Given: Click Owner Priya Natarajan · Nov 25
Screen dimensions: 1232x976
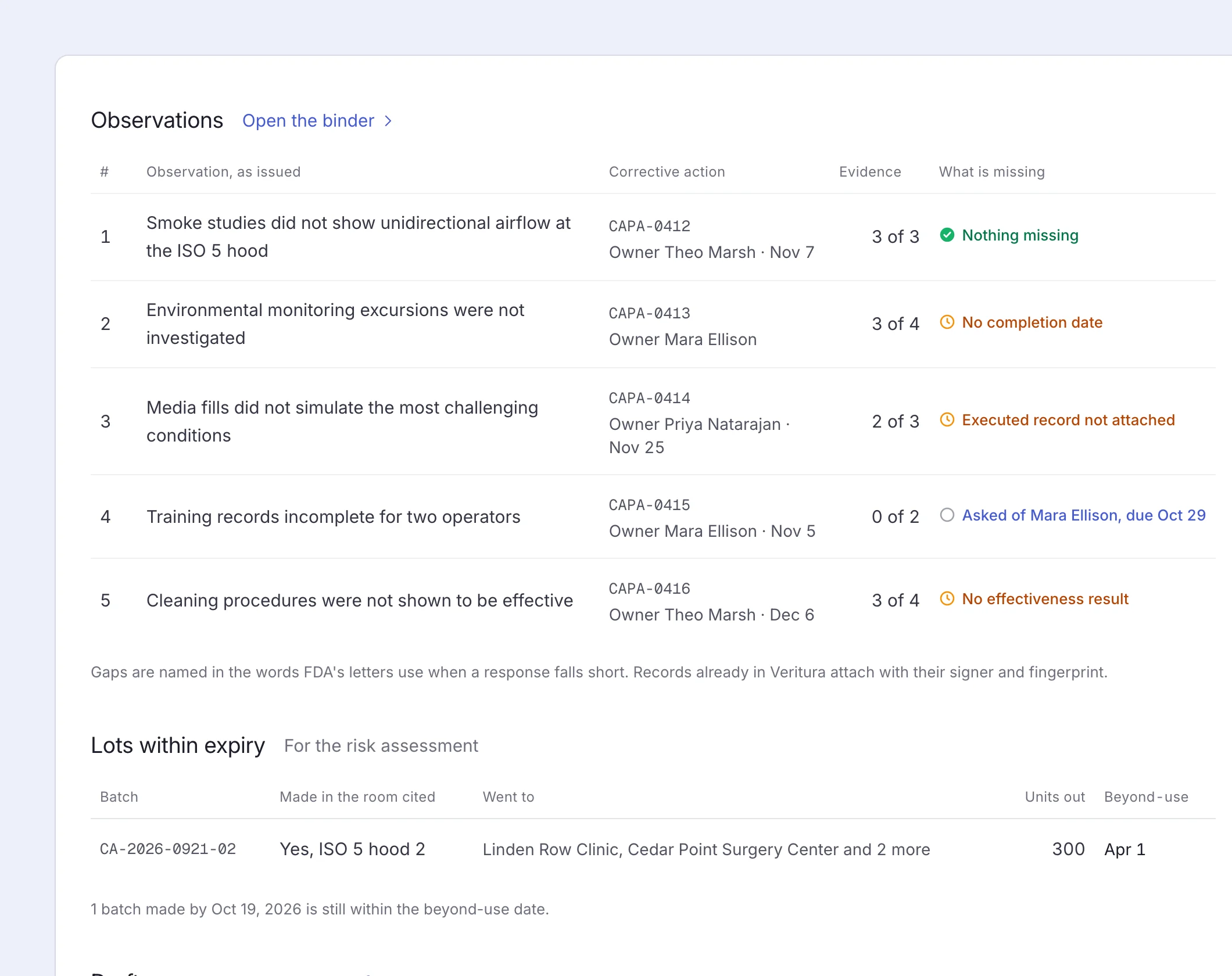Looking at the screenshot, I should [x=700, y=436].
